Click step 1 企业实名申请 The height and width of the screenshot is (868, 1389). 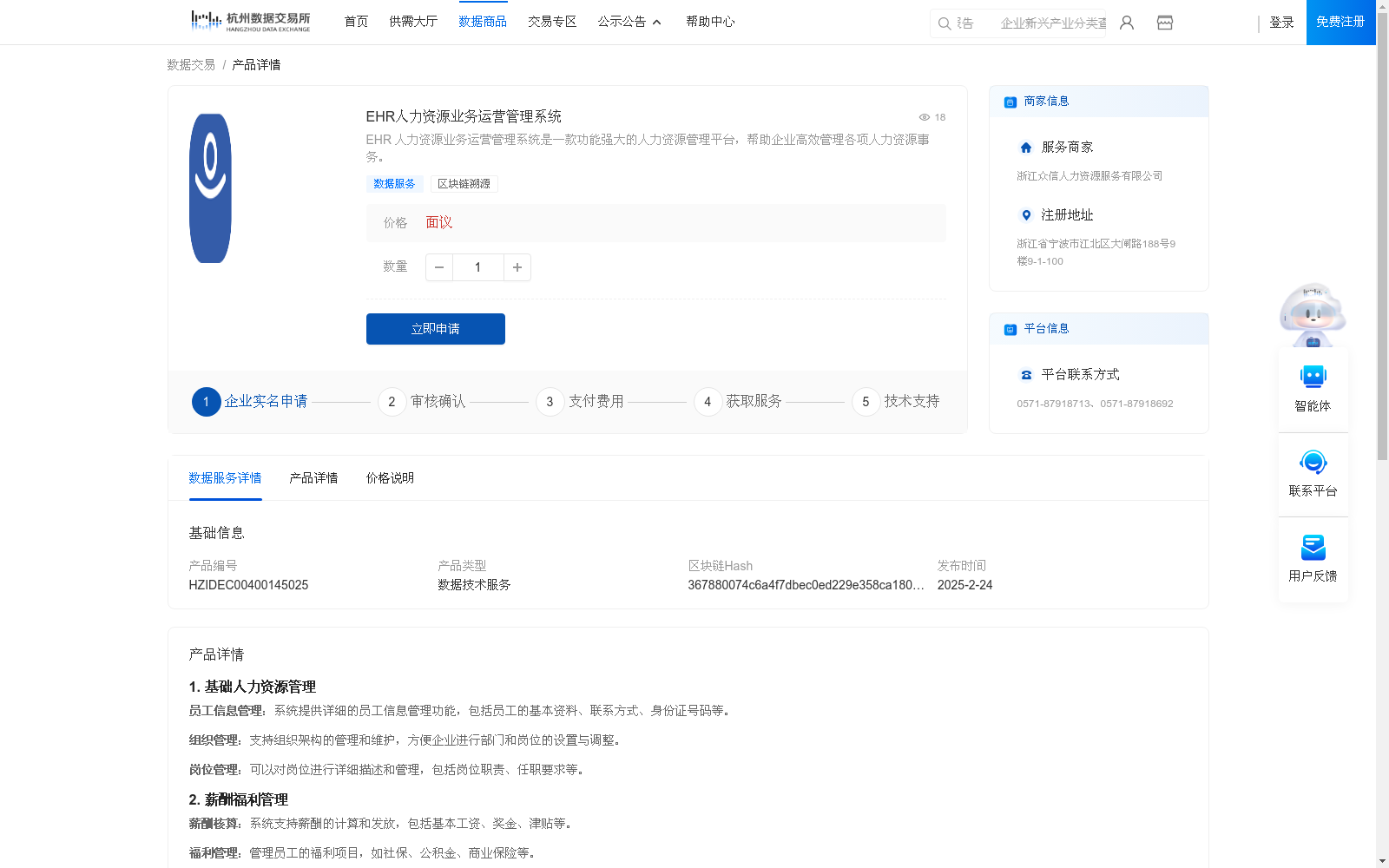point(250,402)
